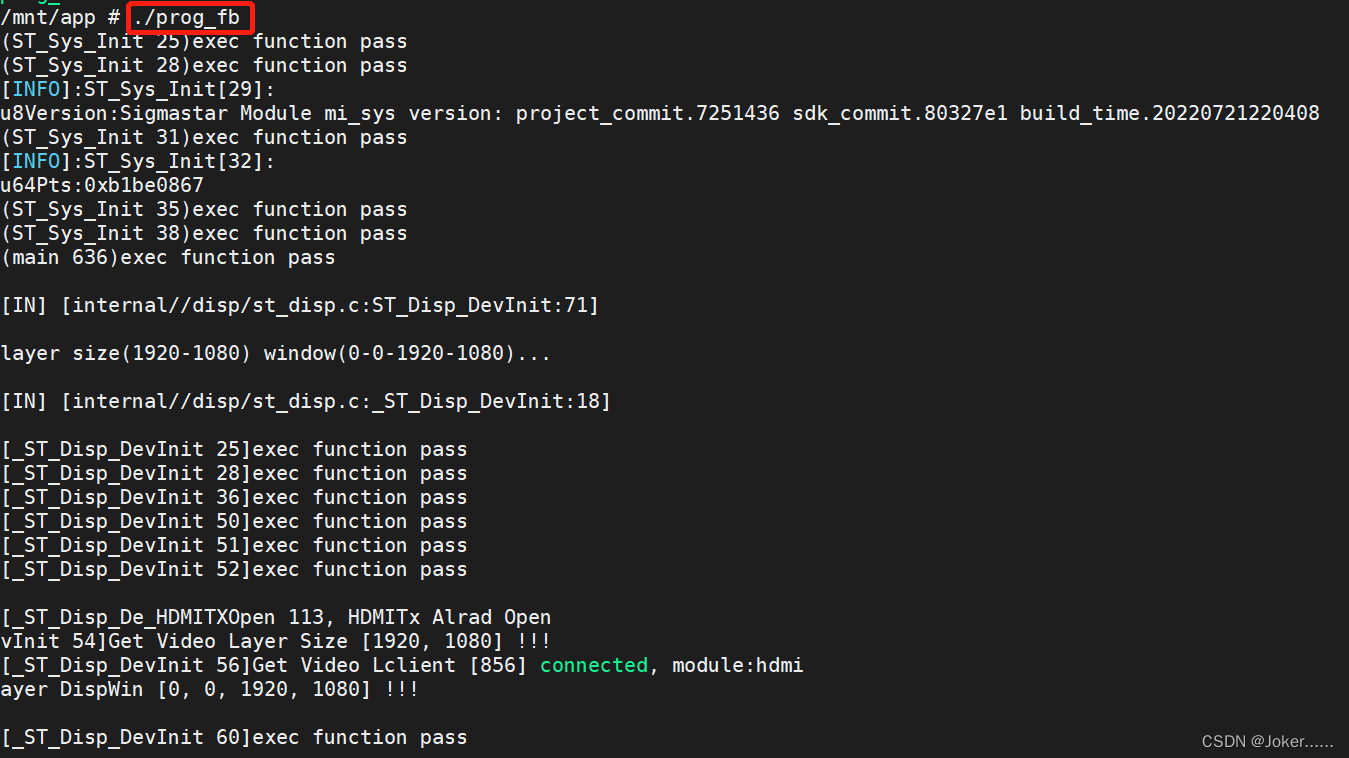This screenshot has width=1349, height=758.
Task: Click the ST_Sys_Init 25 pass line
Action: [x=204, y=41]
